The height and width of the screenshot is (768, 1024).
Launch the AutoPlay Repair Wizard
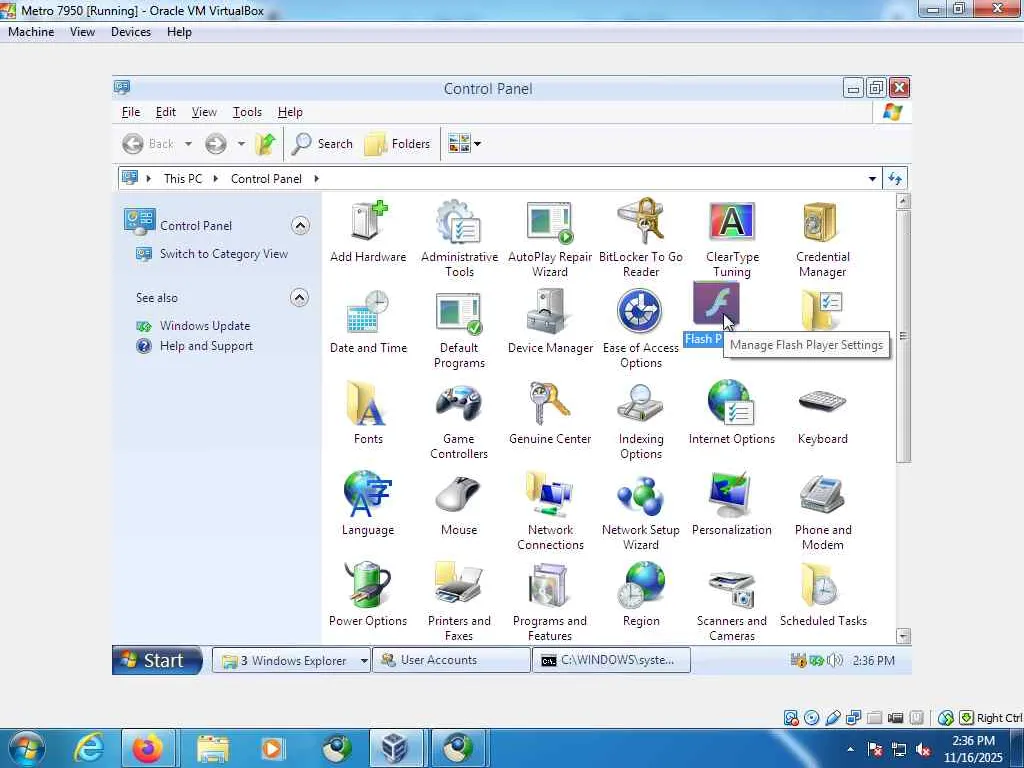click(550, 240)
